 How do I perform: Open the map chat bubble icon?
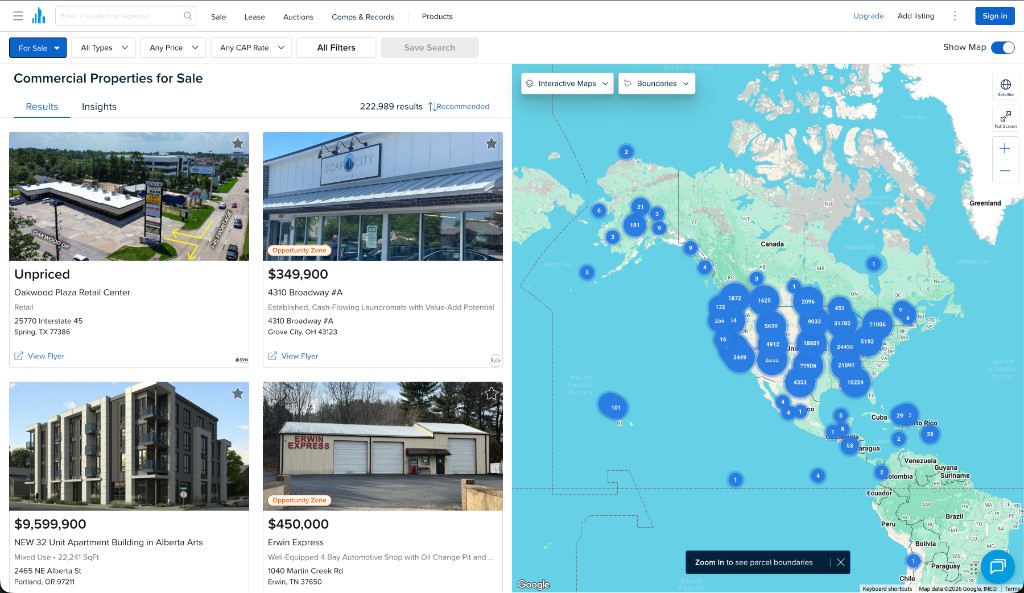point(998,566)
